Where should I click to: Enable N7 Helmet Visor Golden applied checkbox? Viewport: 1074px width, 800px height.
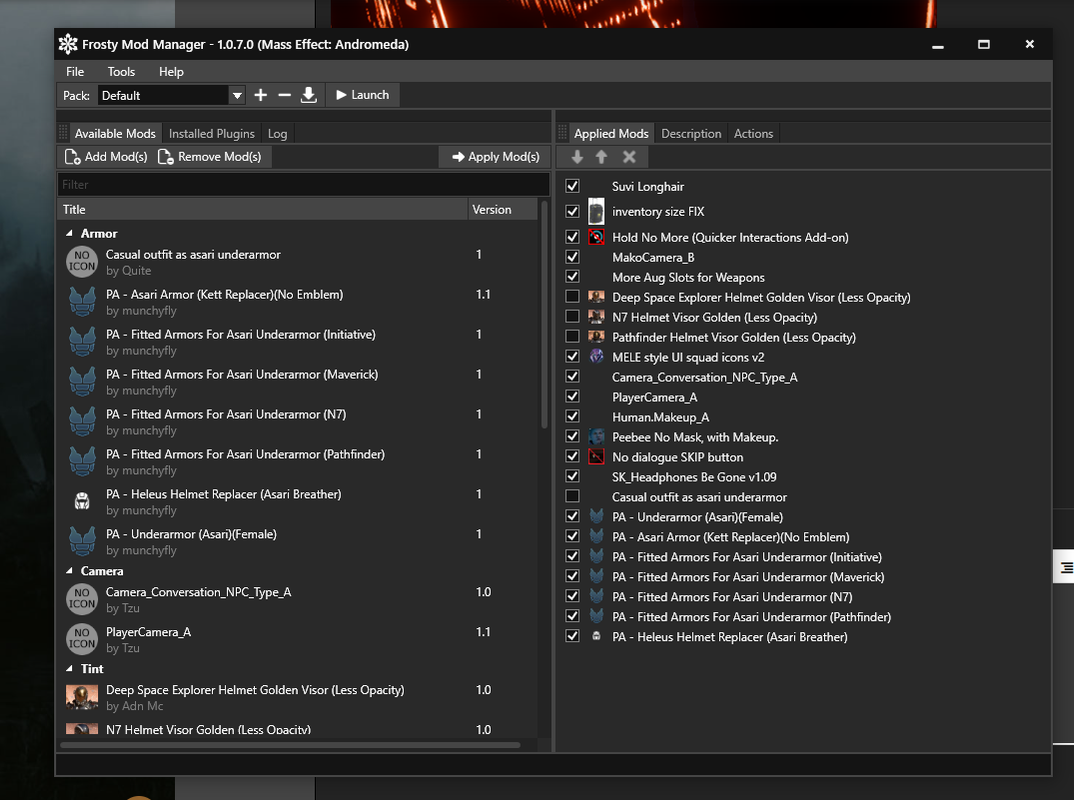point(573,316)
